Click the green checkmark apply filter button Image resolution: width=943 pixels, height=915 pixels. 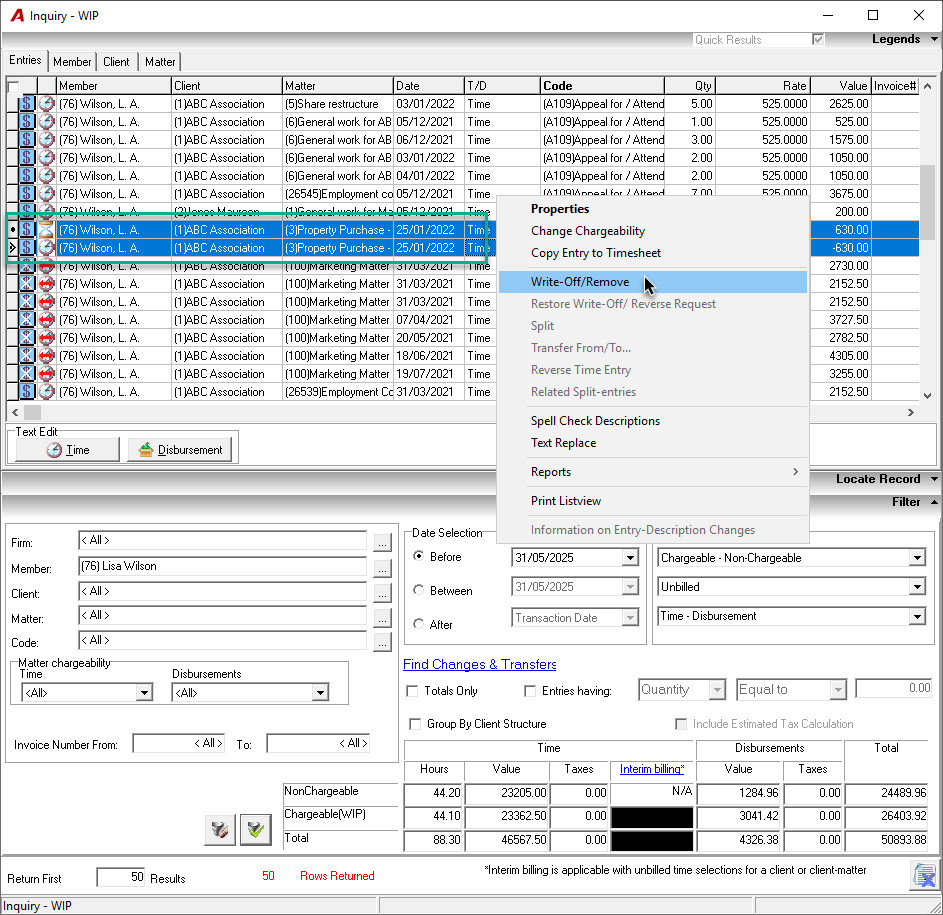tap(256, 830)
